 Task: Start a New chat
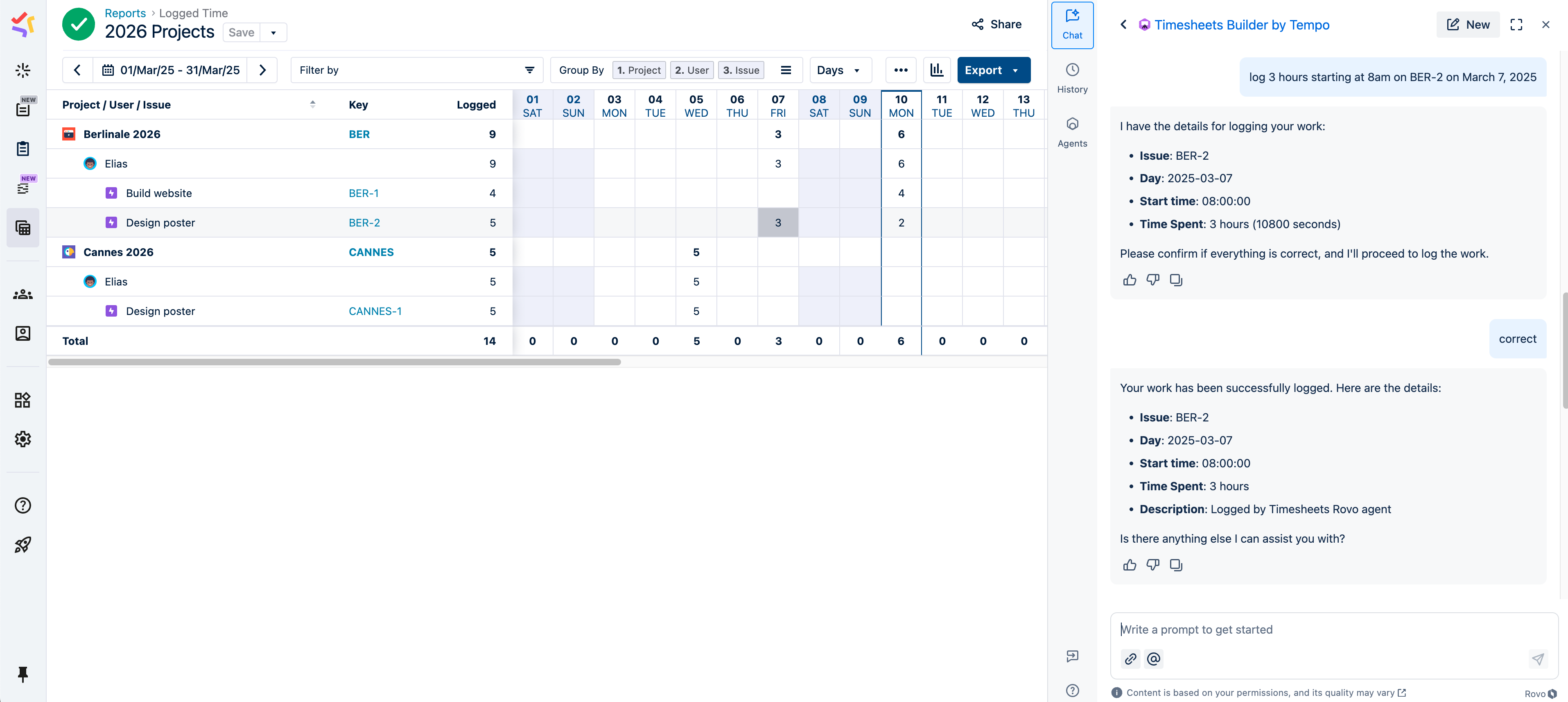click(x=1468, y=25)
